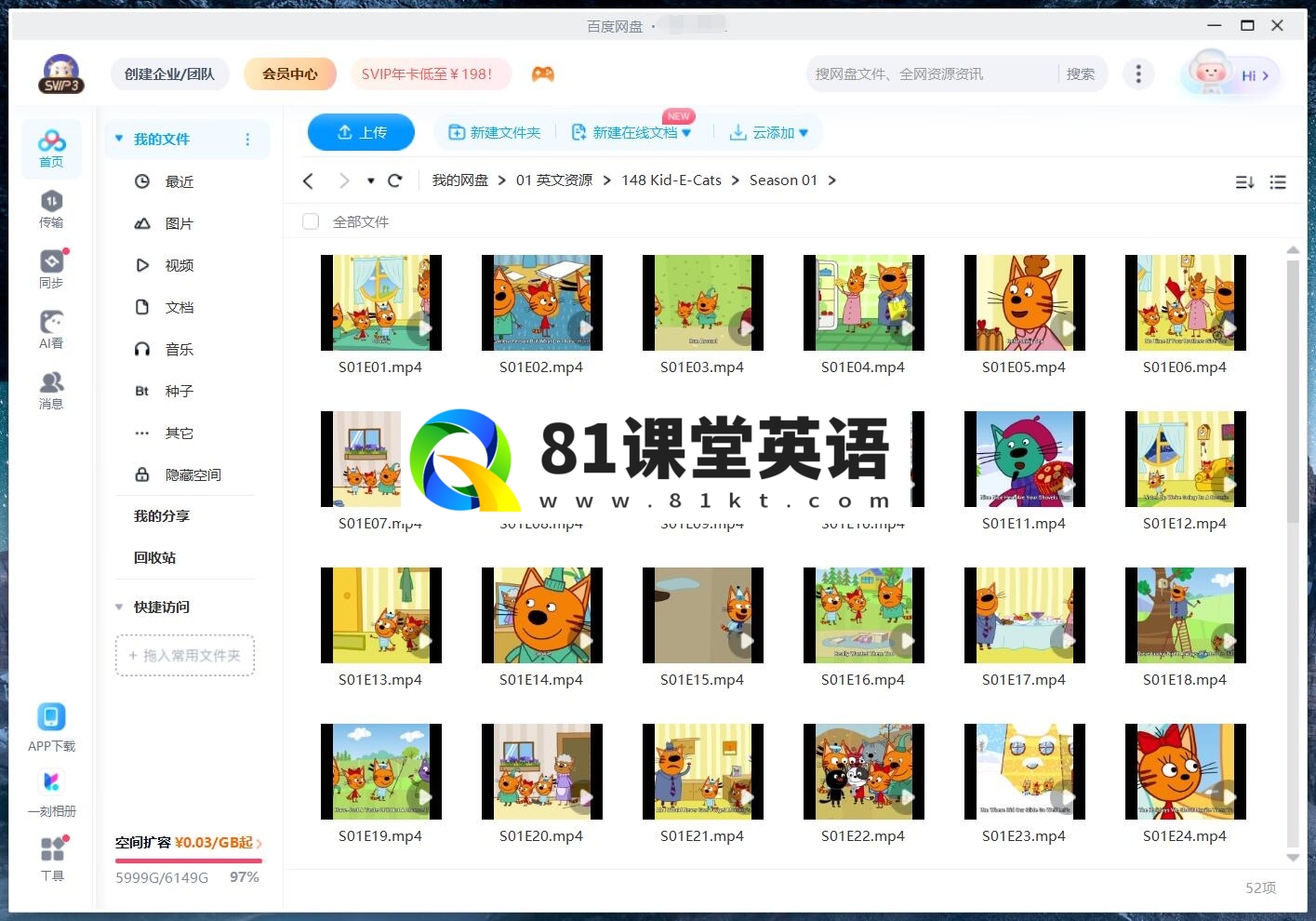Image resolution: width=1316 pixels, height=921 pixels.
Task: Click the file list vertical scrollbar
Action: point(1292,391)
